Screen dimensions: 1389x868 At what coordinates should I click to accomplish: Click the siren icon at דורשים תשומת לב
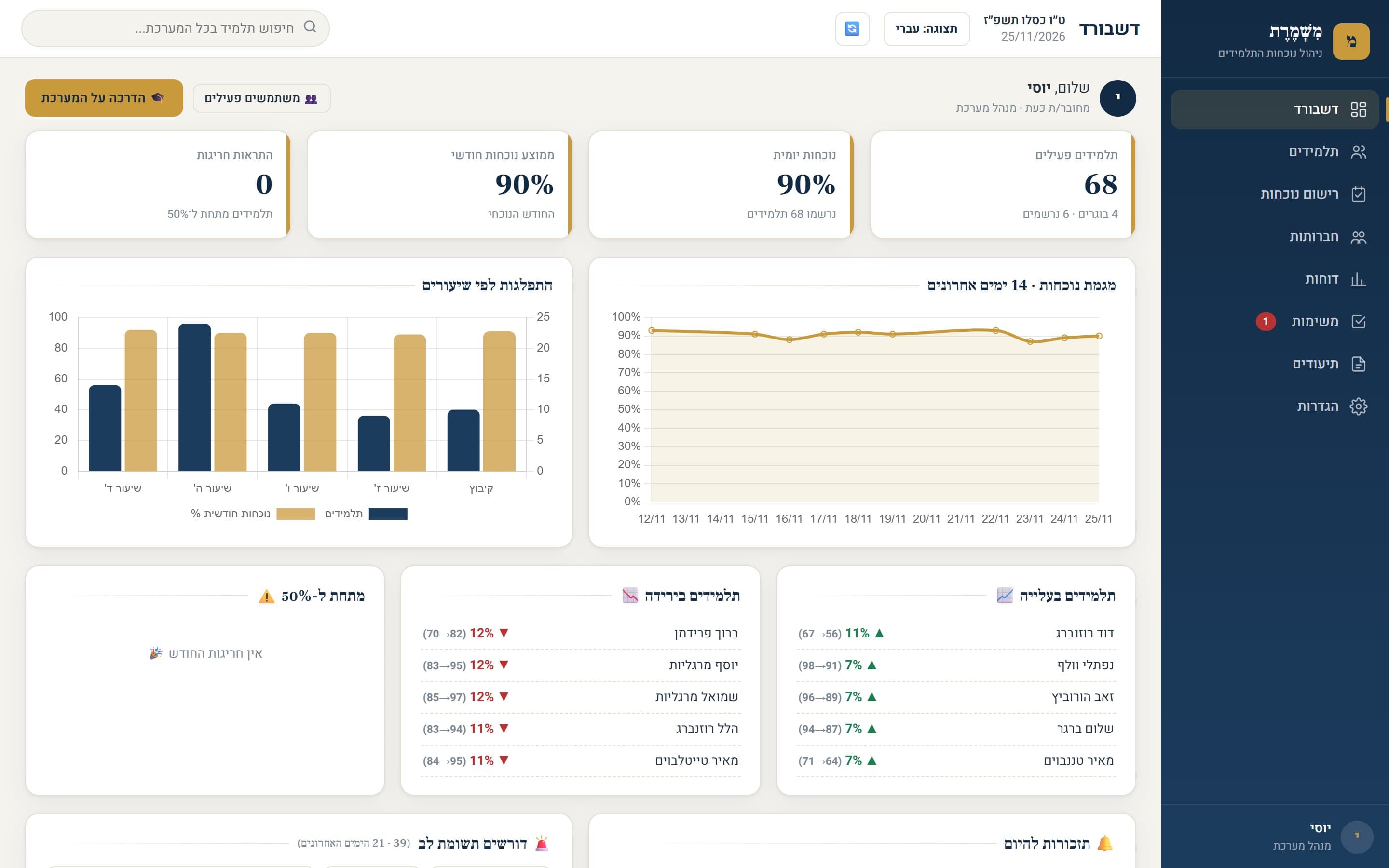(x=541, y=843)
